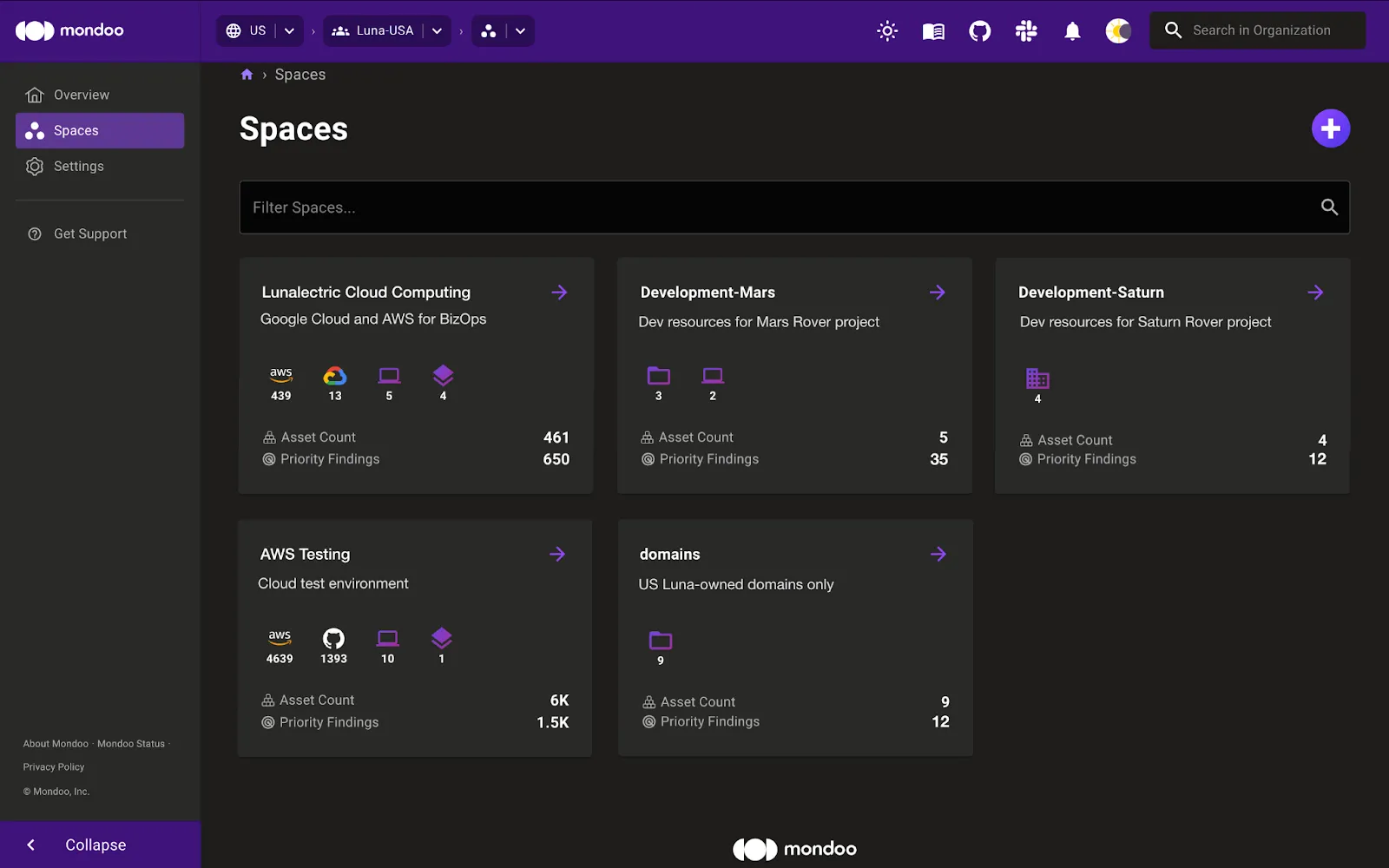Open the user avatar menu

tap(1118, 31)
